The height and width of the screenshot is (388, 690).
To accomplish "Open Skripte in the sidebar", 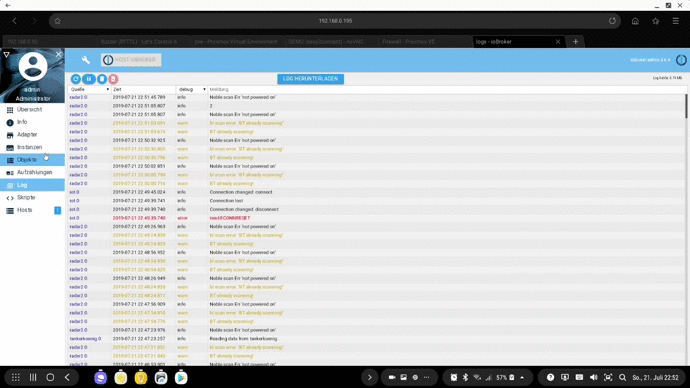I will [x=32, y=198].
